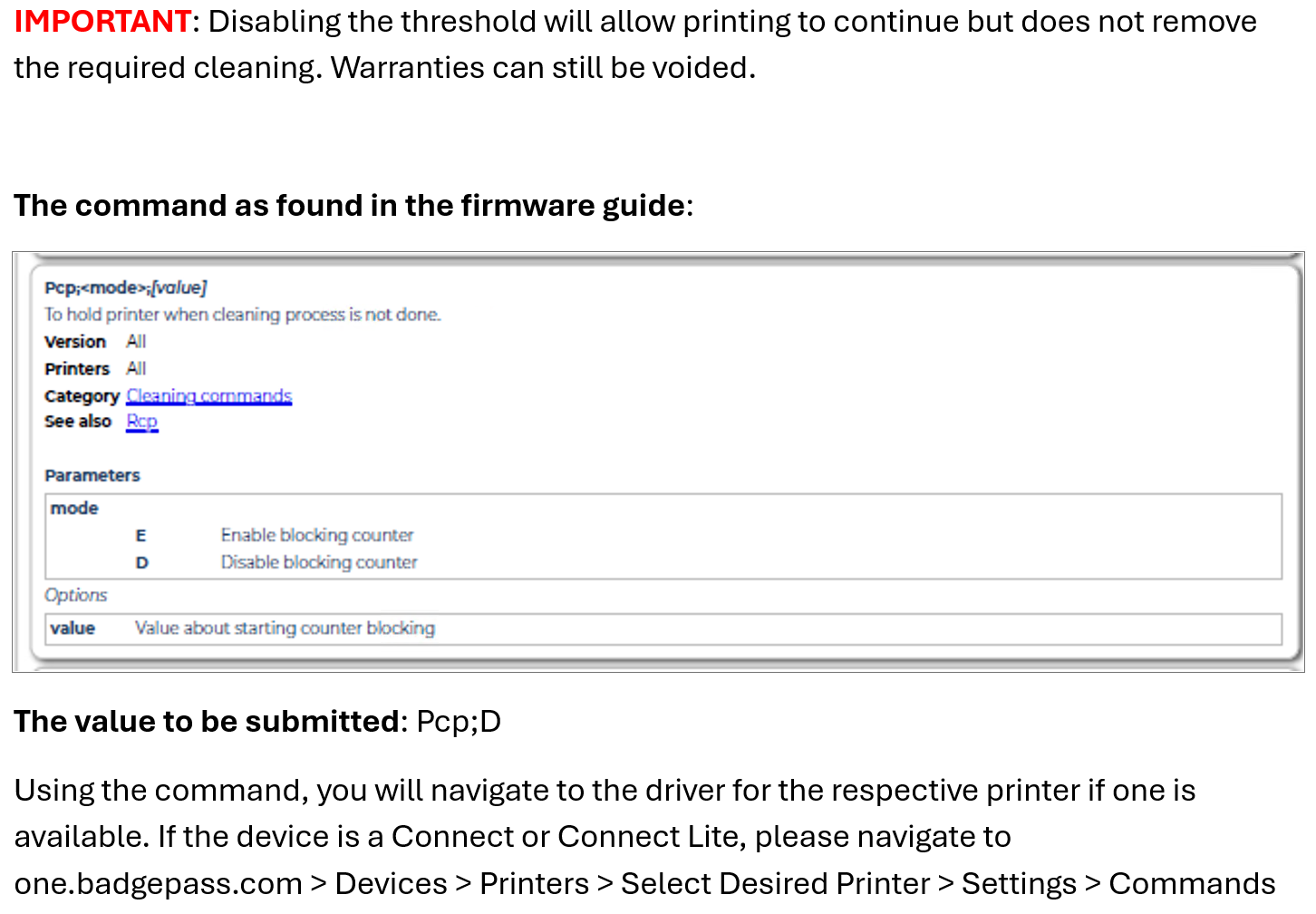Click the 'Enable blocking counter' description
Screen dimensions: 1316x914
click(317, 535)
